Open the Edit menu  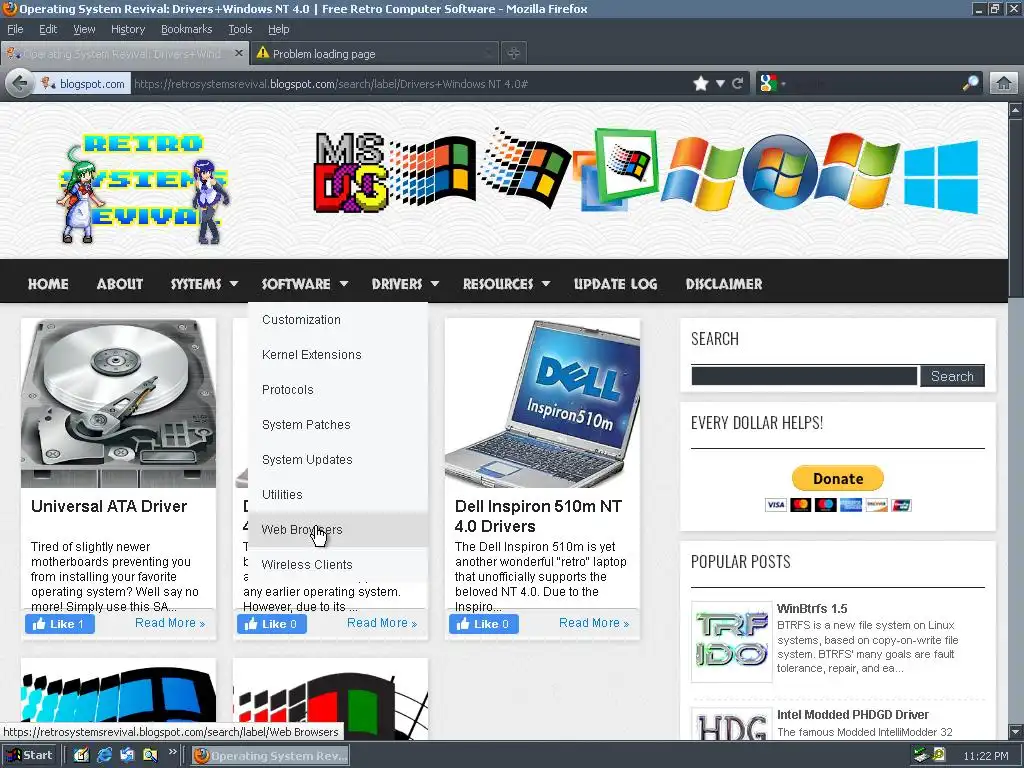click(48, 29)
